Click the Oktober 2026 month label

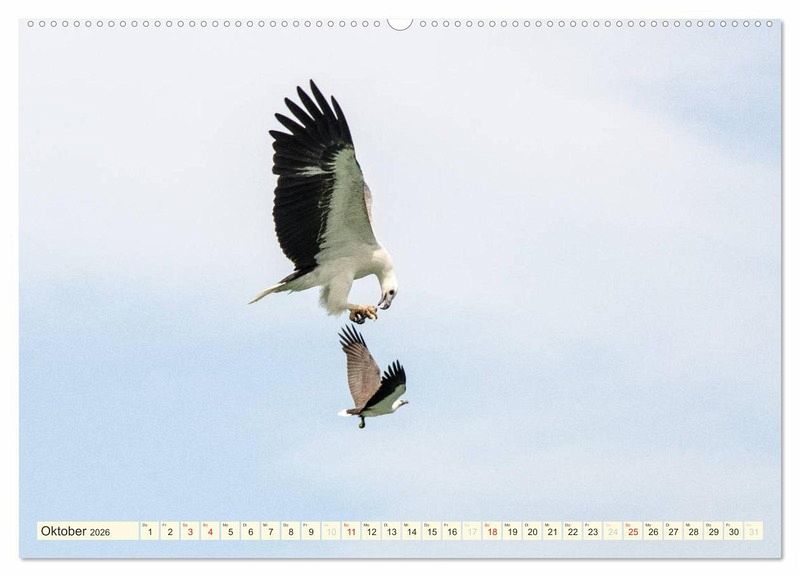[76, 531]
